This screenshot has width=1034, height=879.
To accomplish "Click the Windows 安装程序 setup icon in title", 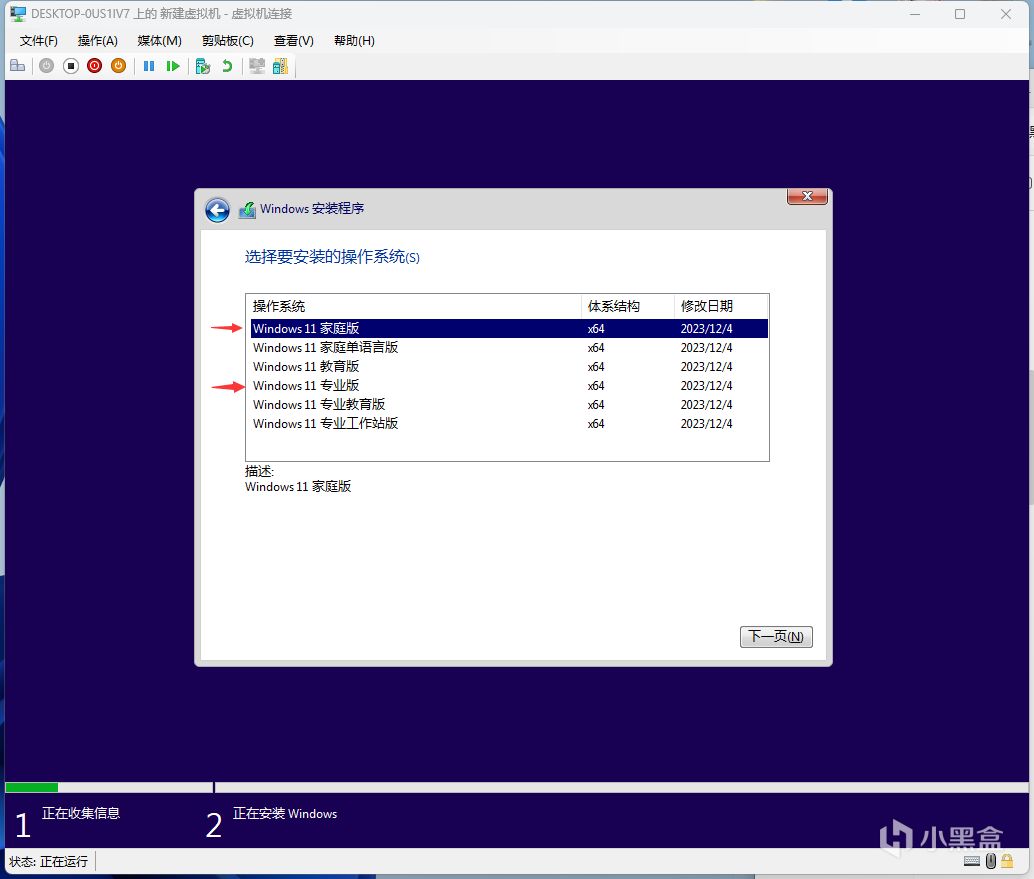I will (247, 210).
